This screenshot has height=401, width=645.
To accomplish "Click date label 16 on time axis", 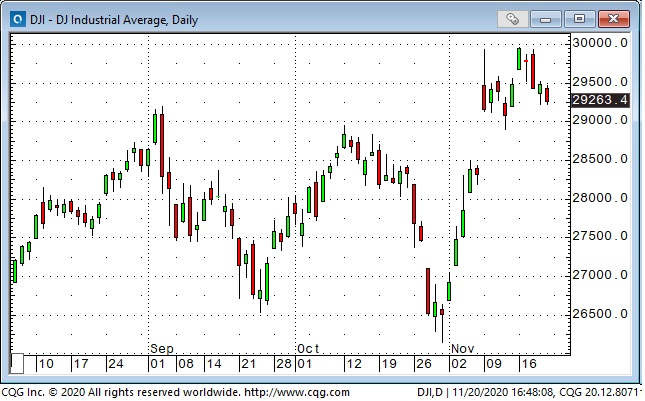I will [x=529, y=364].
